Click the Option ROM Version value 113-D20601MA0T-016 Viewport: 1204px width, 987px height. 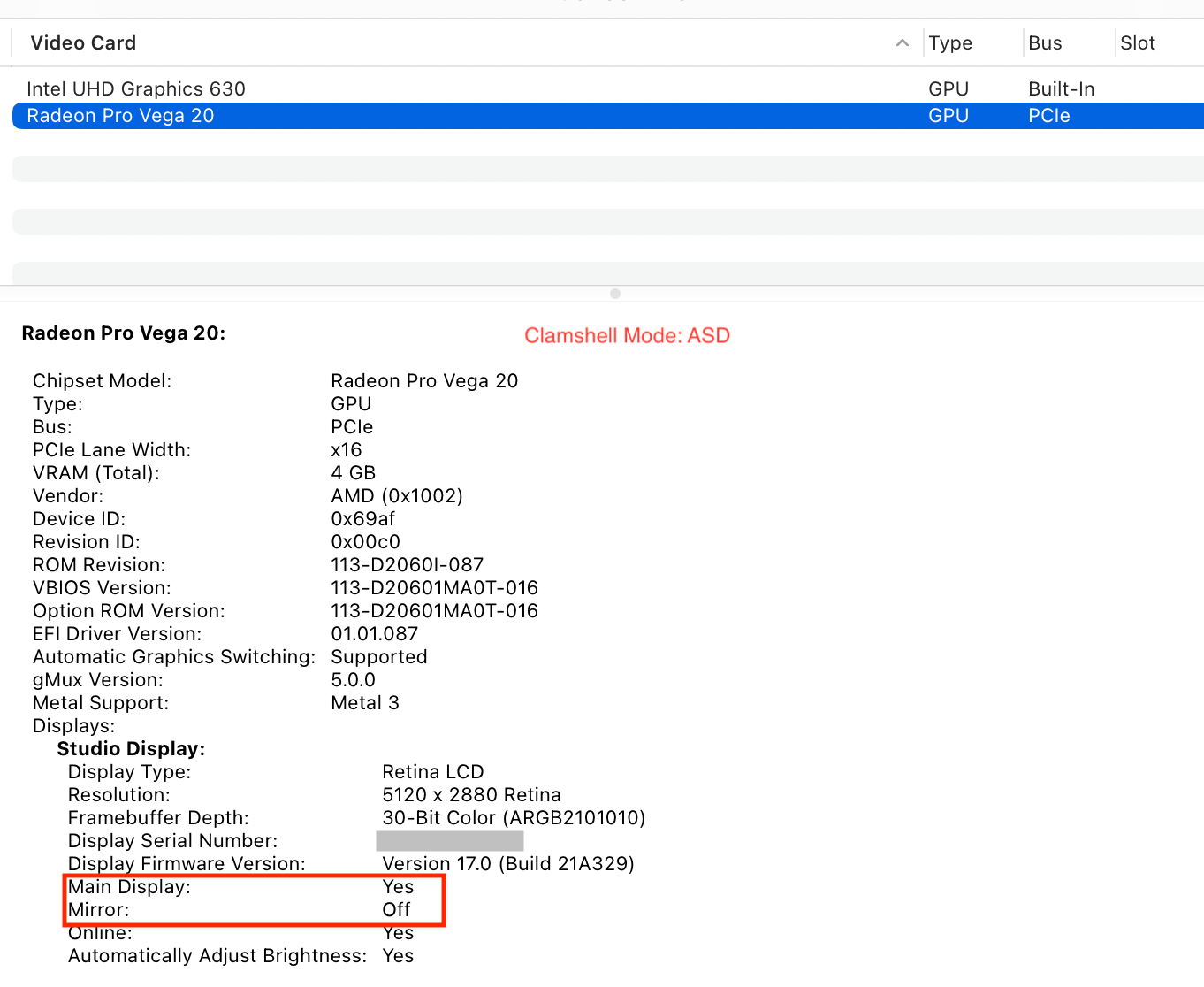tap(435, 611)
